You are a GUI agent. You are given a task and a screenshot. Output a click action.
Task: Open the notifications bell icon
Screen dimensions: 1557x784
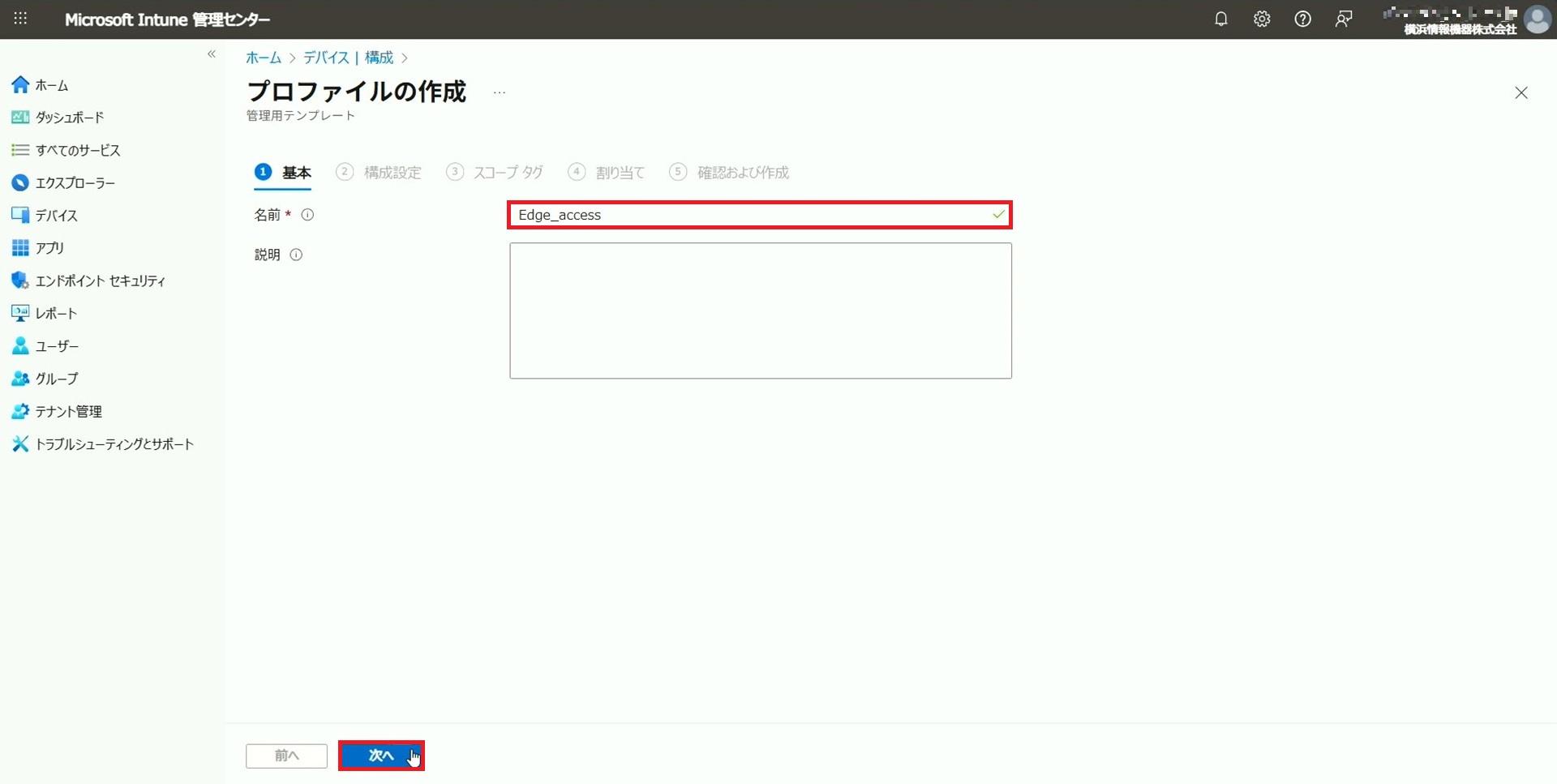[x=1220, y=19]
